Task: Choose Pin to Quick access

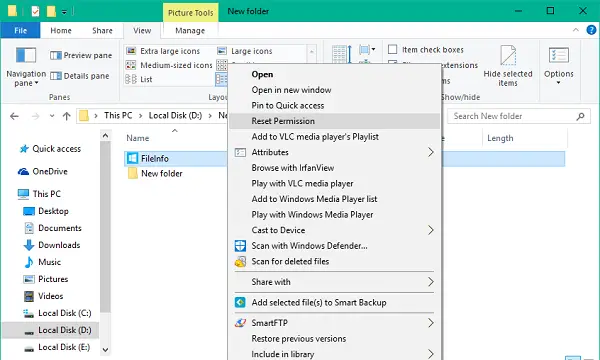Action: 334,106
